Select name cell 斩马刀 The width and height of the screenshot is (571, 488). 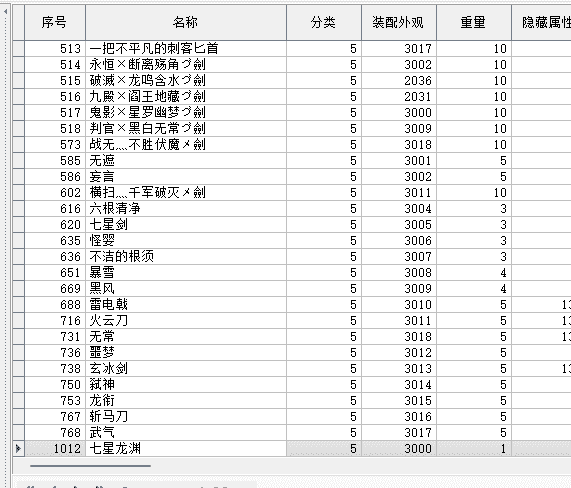click(x=186, y=417)
